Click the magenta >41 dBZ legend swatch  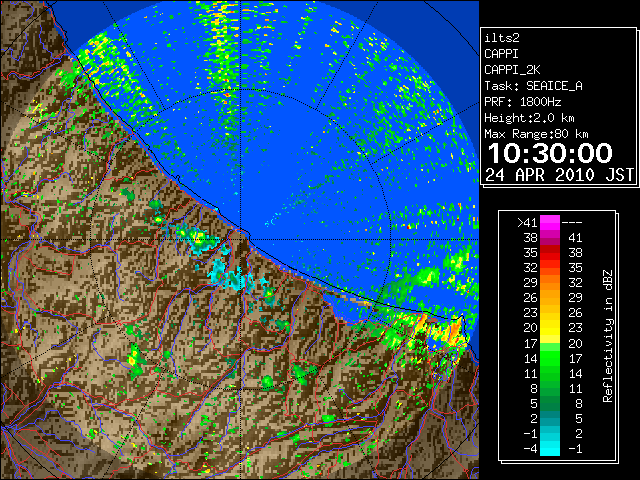tap(550, 222)
